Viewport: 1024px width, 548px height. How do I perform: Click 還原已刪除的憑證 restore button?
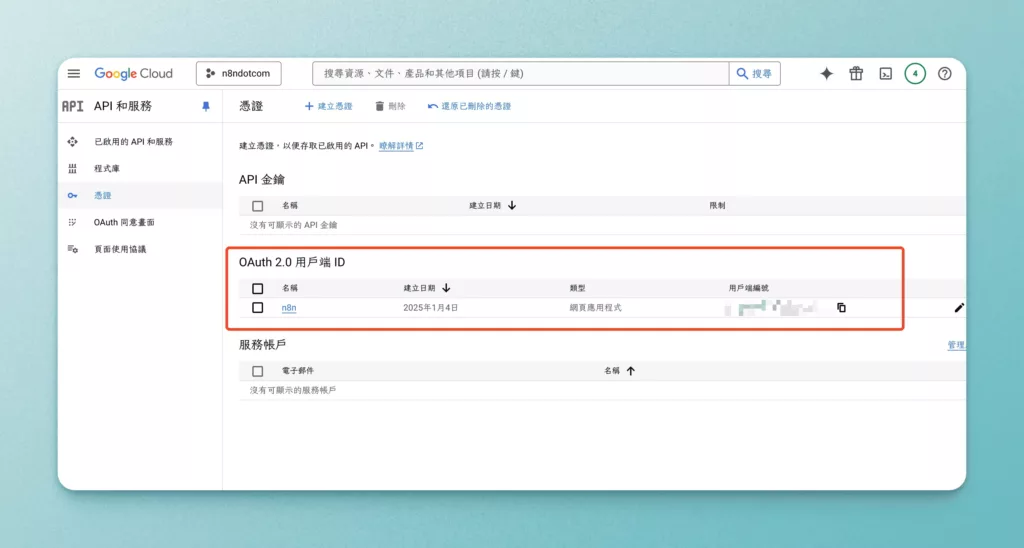(470, 106)
